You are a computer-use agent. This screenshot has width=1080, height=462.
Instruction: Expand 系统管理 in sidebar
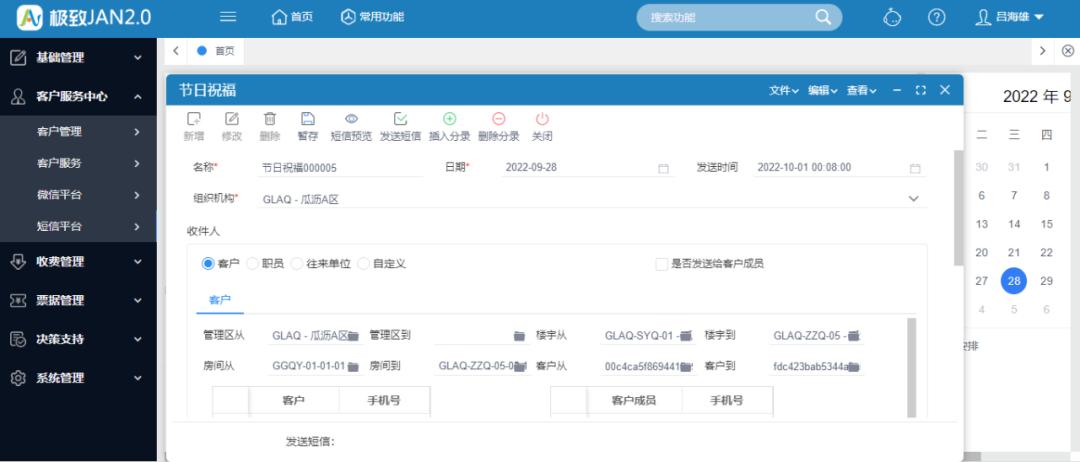[78, 378]
